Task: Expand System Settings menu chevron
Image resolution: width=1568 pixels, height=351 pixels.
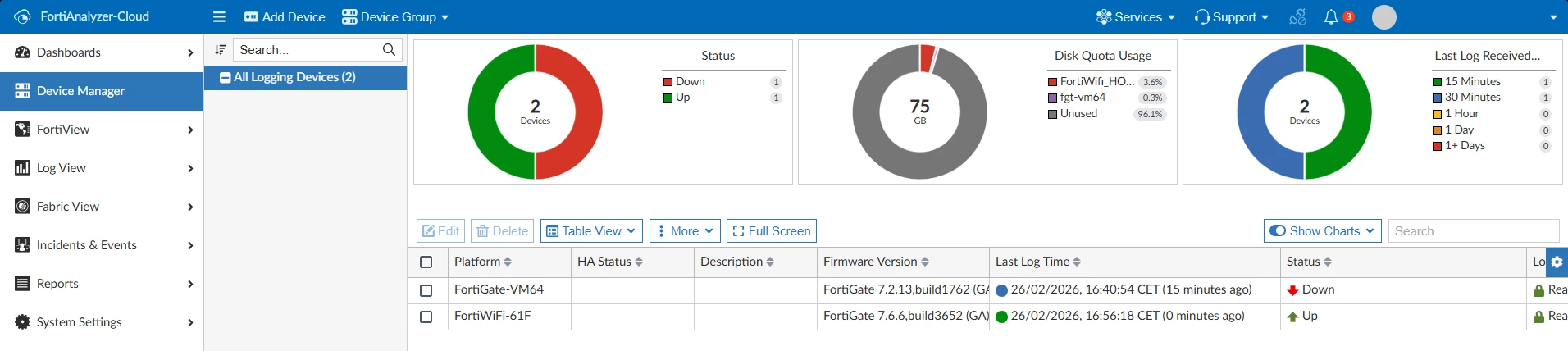Action: (x=190, y=322)
